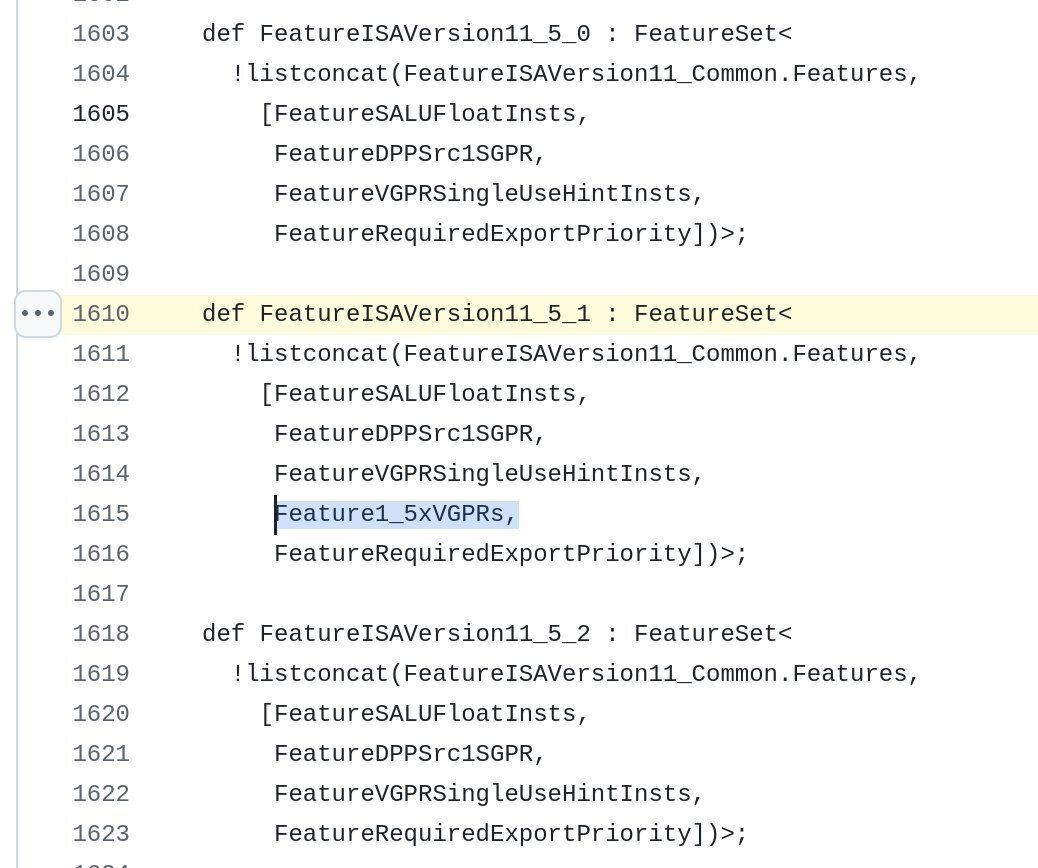Select line number 1613
The width and height of the screenshot is (1038, 868).
101,434
